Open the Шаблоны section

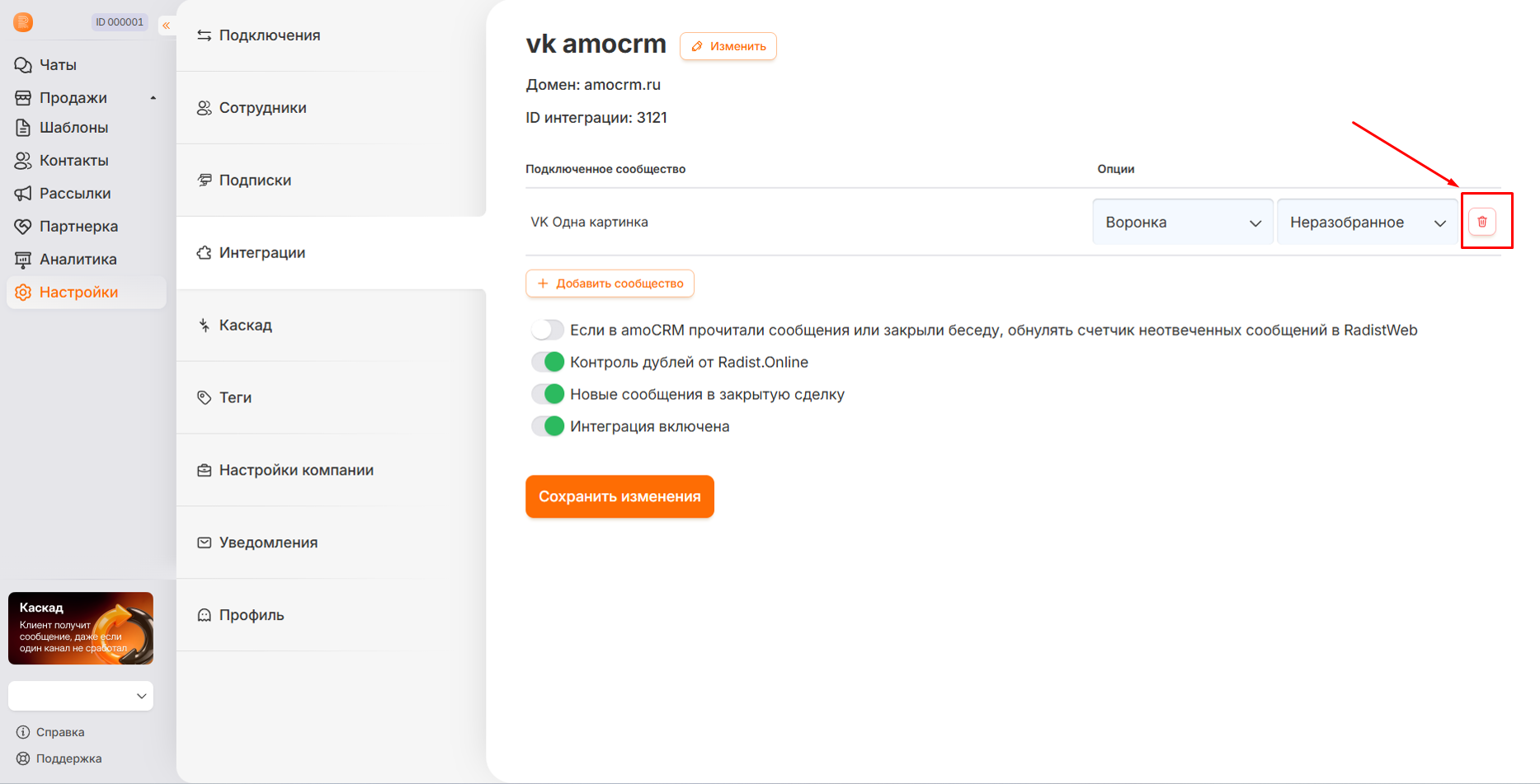pos(73,128)
